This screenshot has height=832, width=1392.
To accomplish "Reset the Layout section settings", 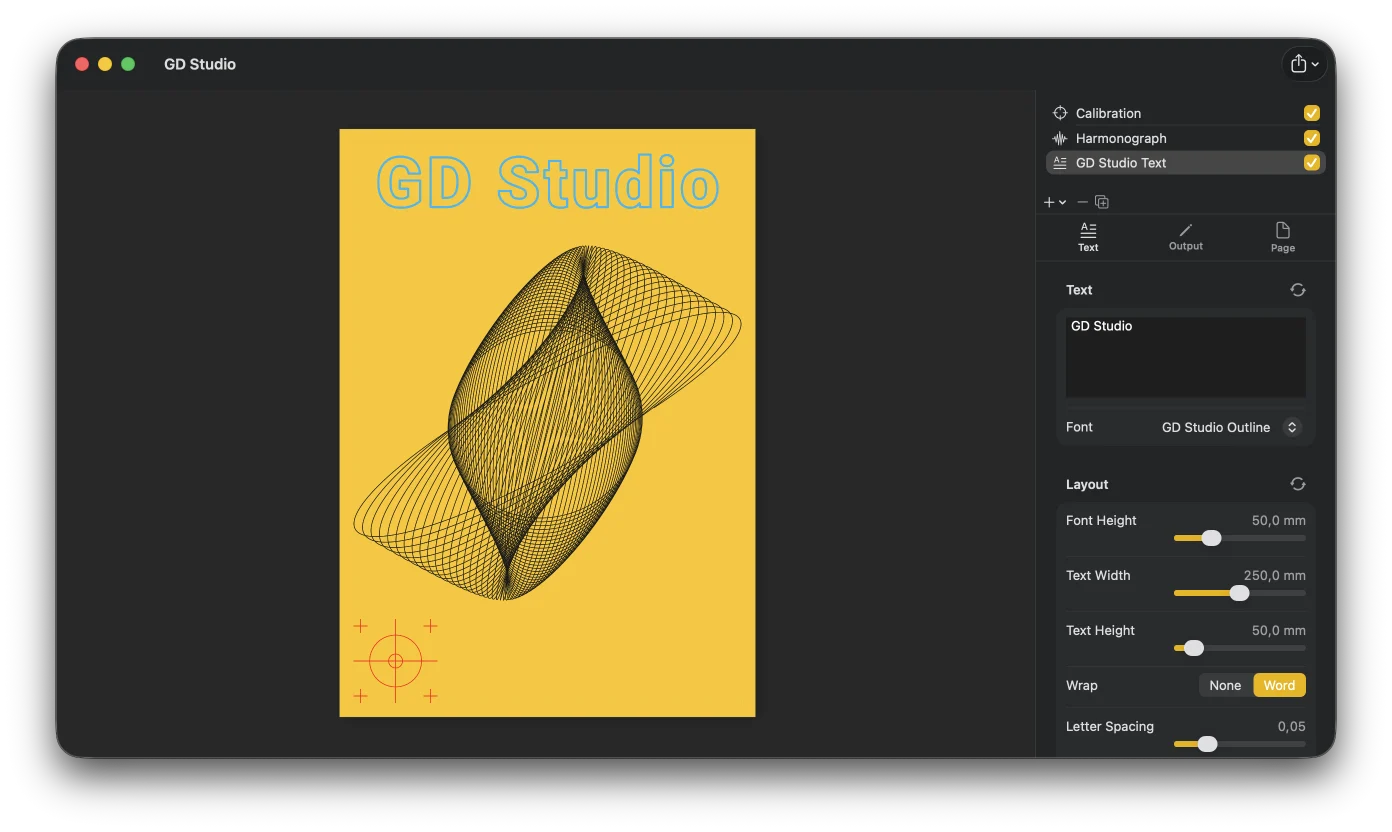I will [1298, 484].
